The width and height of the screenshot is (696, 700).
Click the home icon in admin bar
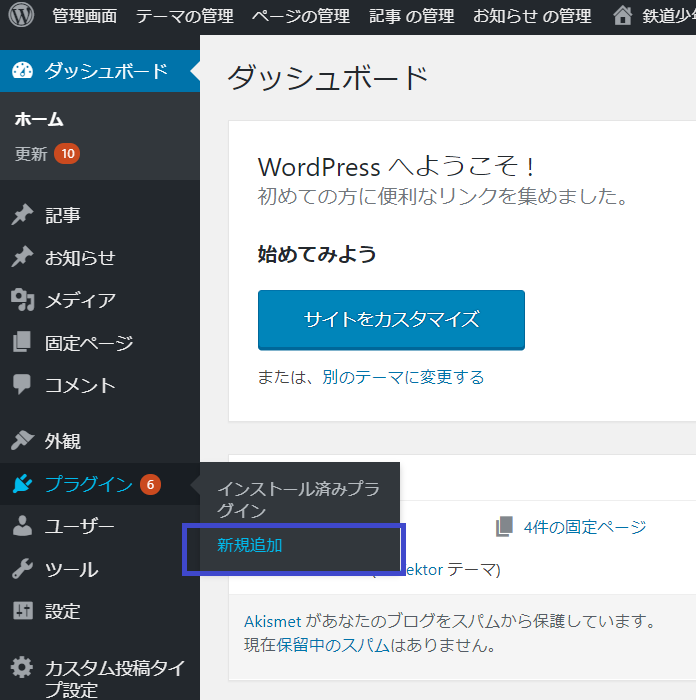point(622,15)
